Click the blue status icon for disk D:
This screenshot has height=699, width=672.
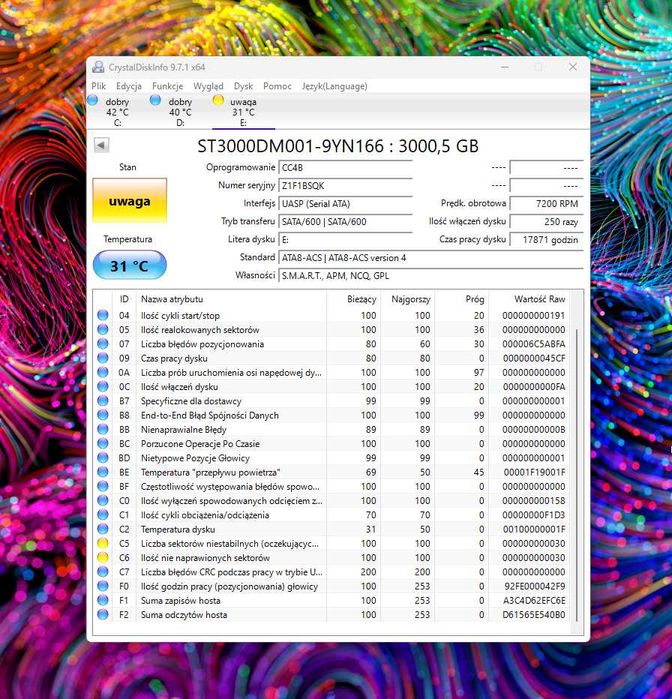155,100
